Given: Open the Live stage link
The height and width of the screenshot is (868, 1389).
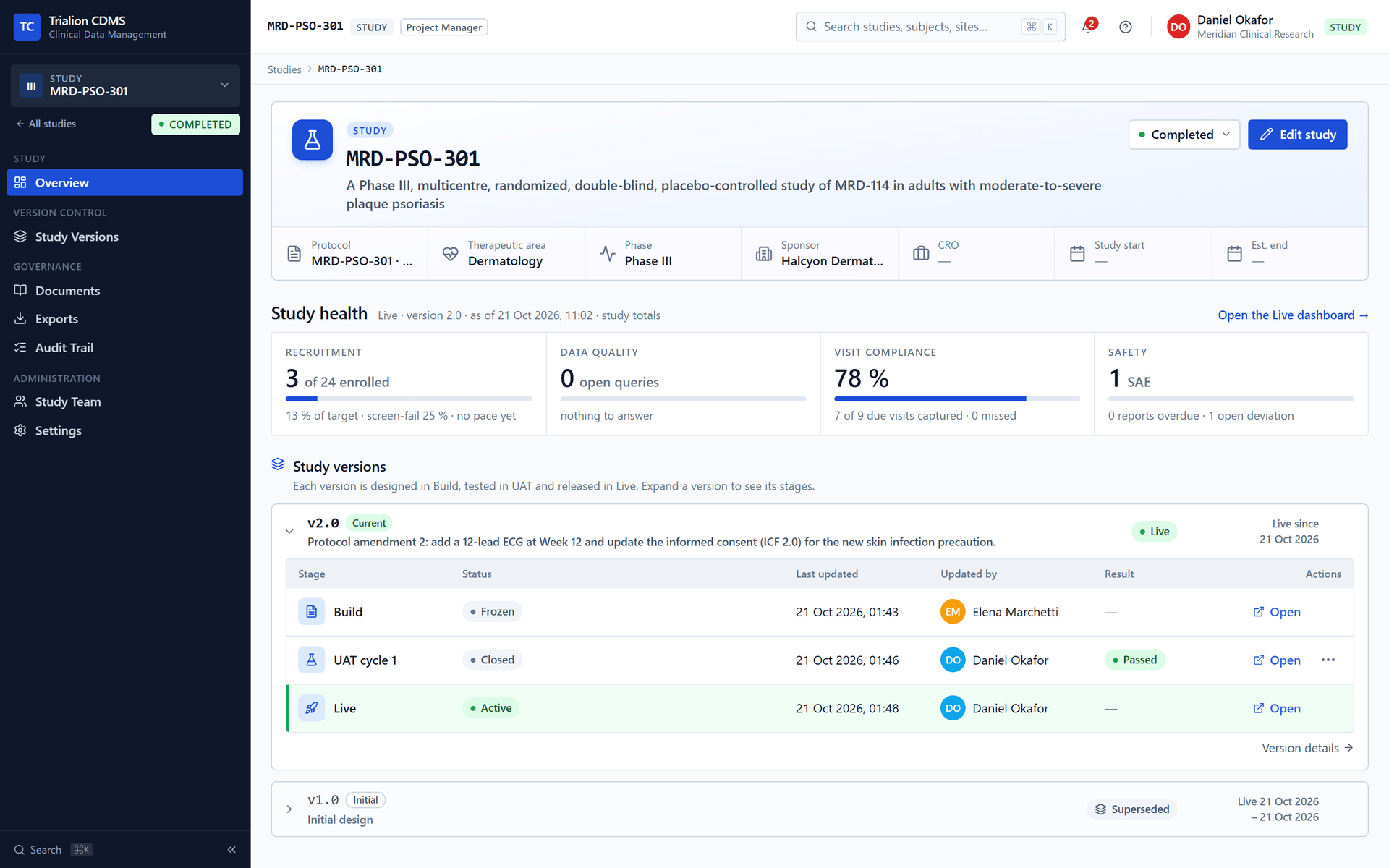Looking at the screenshot, I should point(1277,708).
